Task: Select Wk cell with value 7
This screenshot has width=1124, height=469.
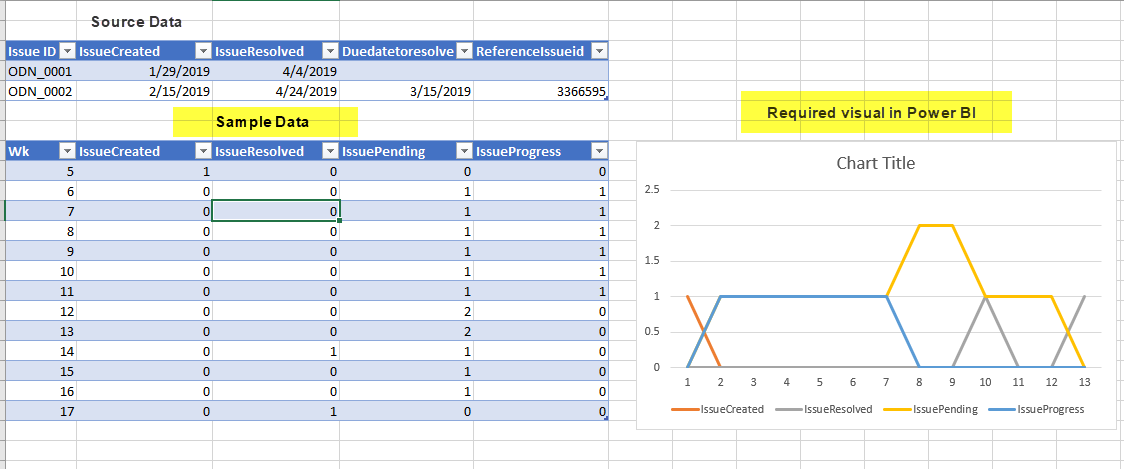Action: pyautogui.click(x=41, y=212)
